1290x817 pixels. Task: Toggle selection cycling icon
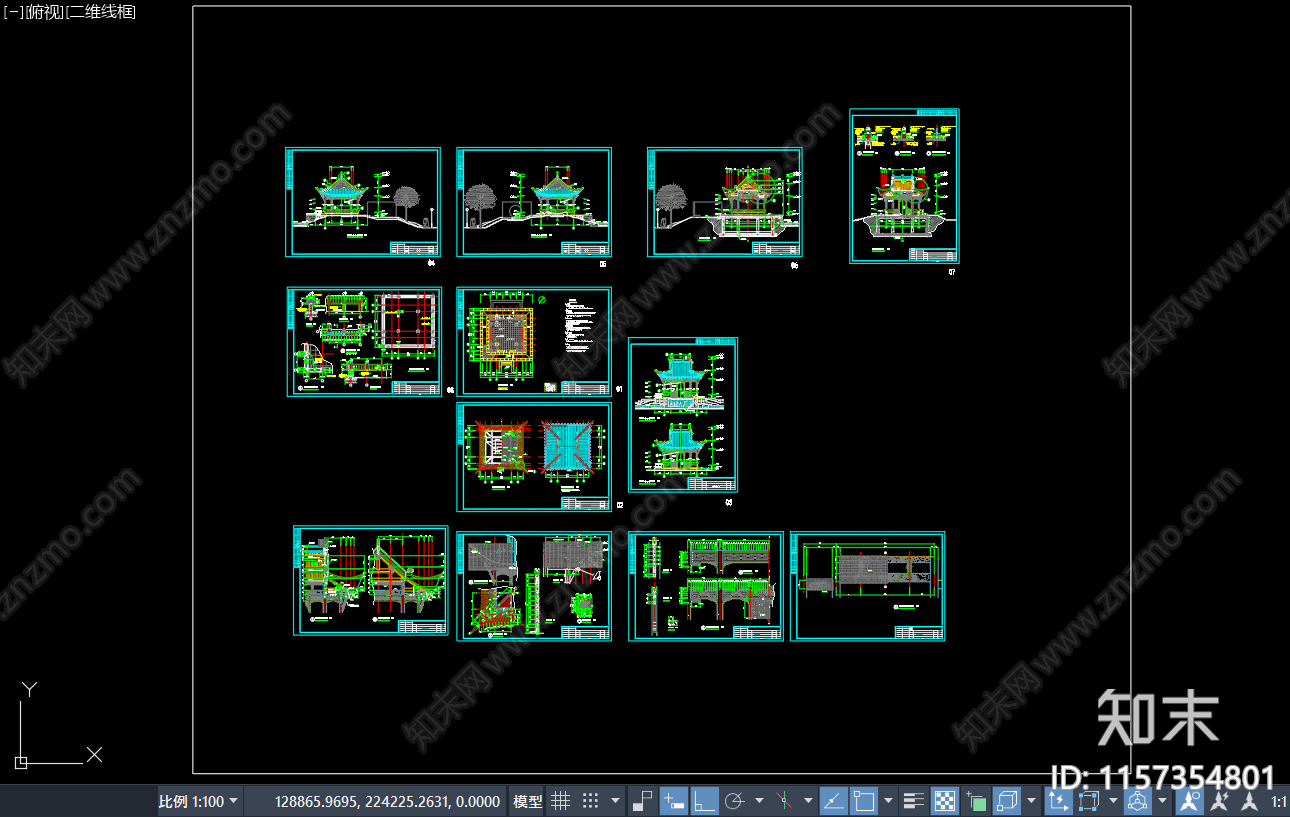point(976,801)
